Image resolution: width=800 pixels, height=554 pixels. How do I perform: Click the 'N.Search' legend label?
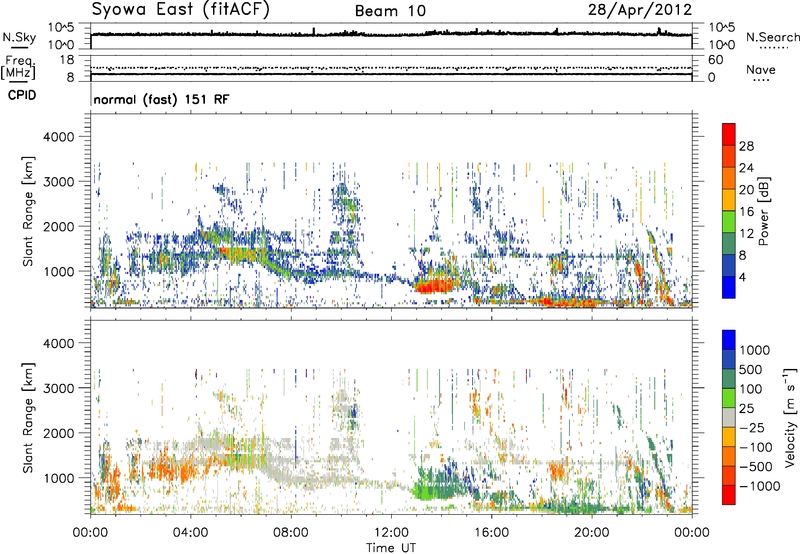773,37
